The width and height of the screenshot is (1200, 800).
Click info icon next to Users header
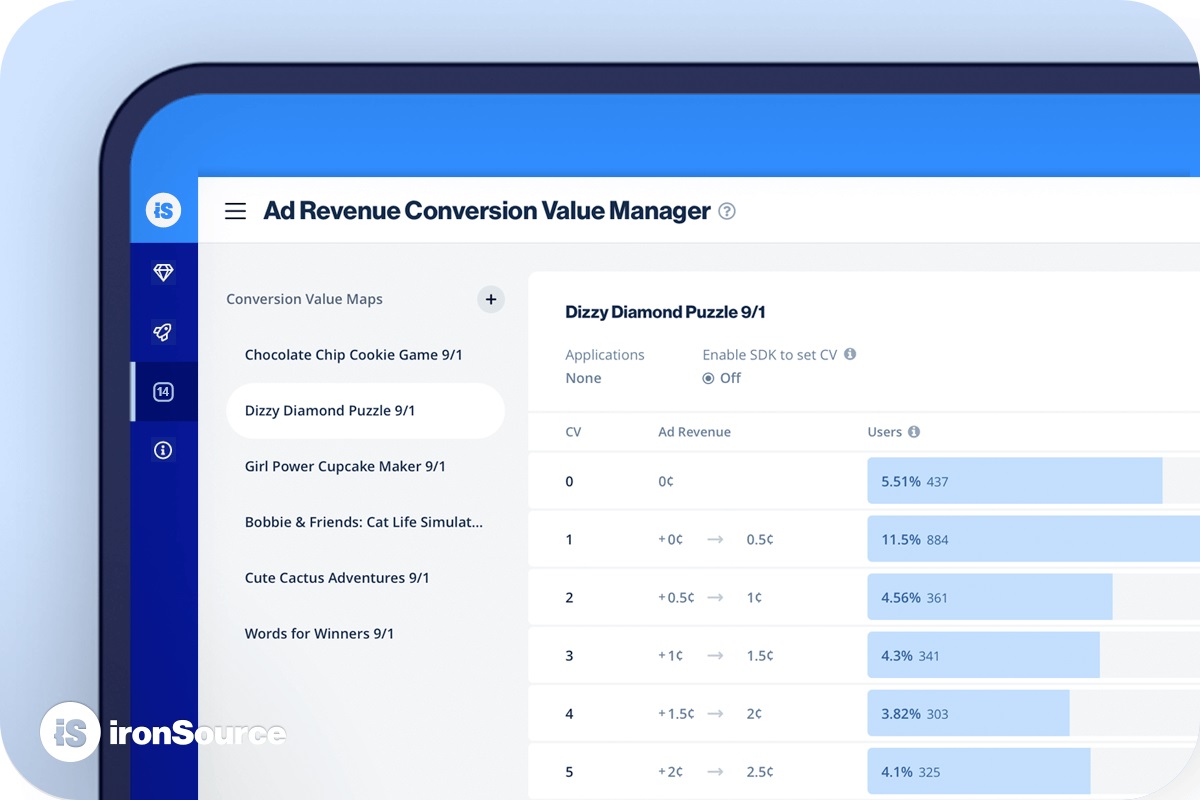(914, 432)
